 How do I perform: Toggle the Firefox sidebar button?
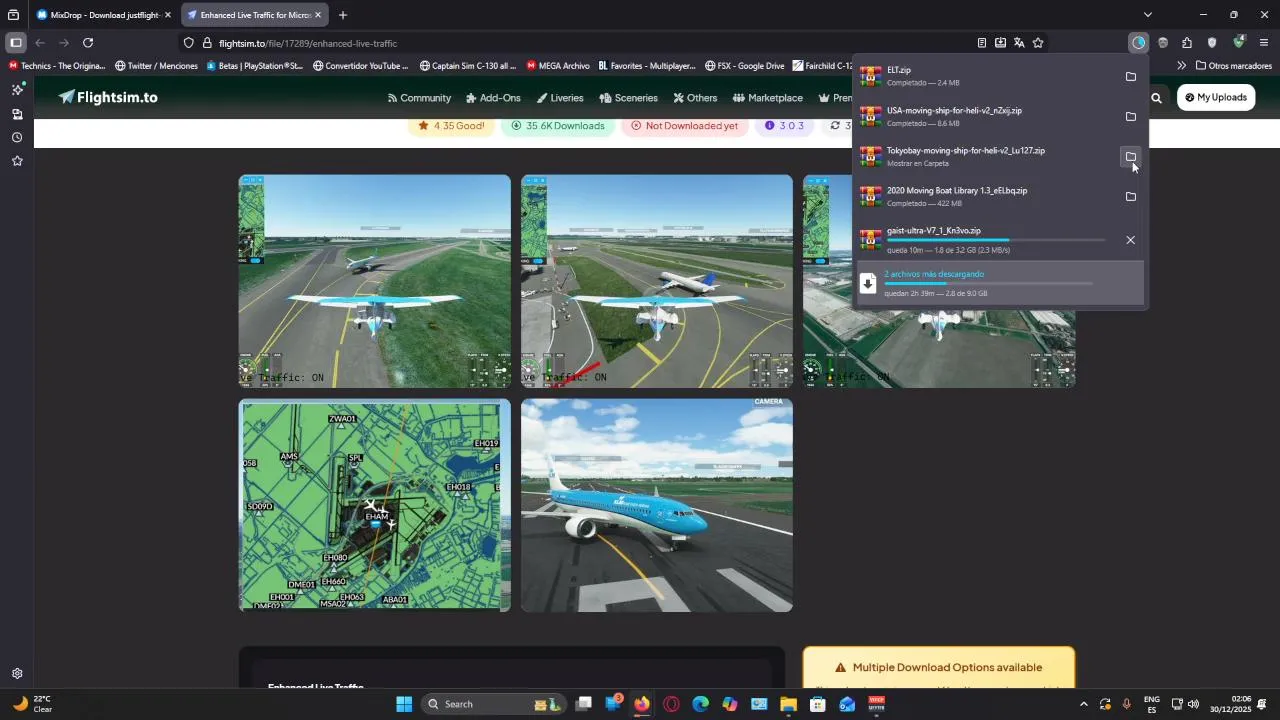pyautogui.click(x=15, y=43)
